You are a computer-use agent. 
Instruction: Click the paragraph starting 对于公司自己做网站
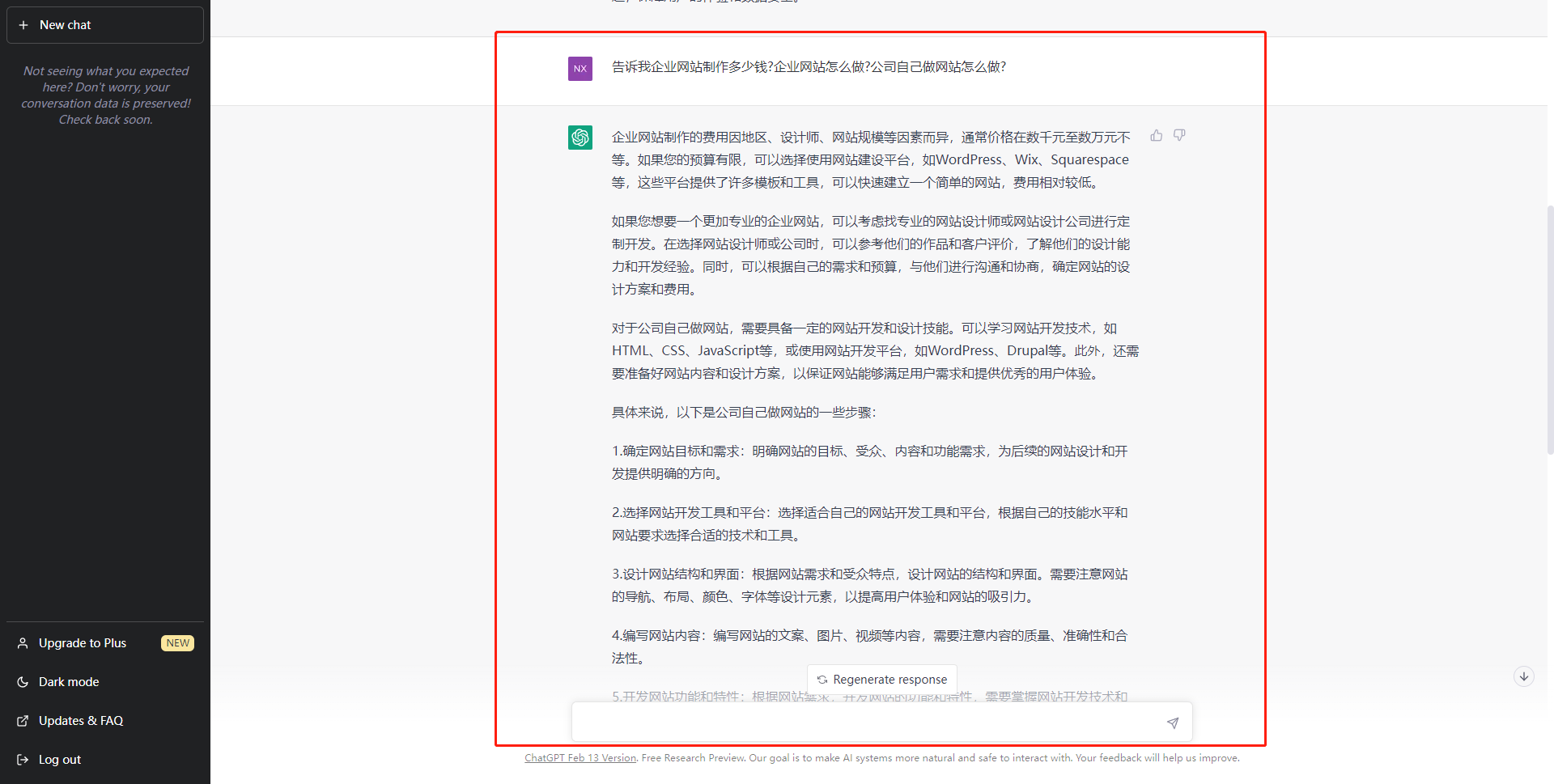click(x=875, y=351)
